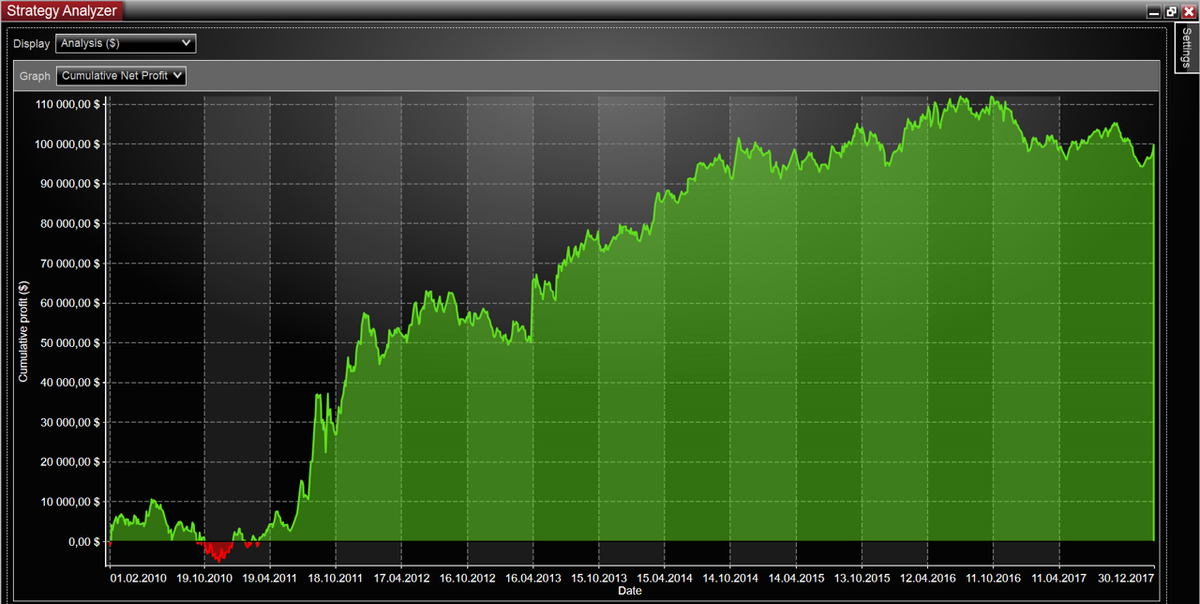The image size is (1200, 604).
Task: Open the Graph dropdown showing Cumulative Net Profit
Action: [121, 76]
